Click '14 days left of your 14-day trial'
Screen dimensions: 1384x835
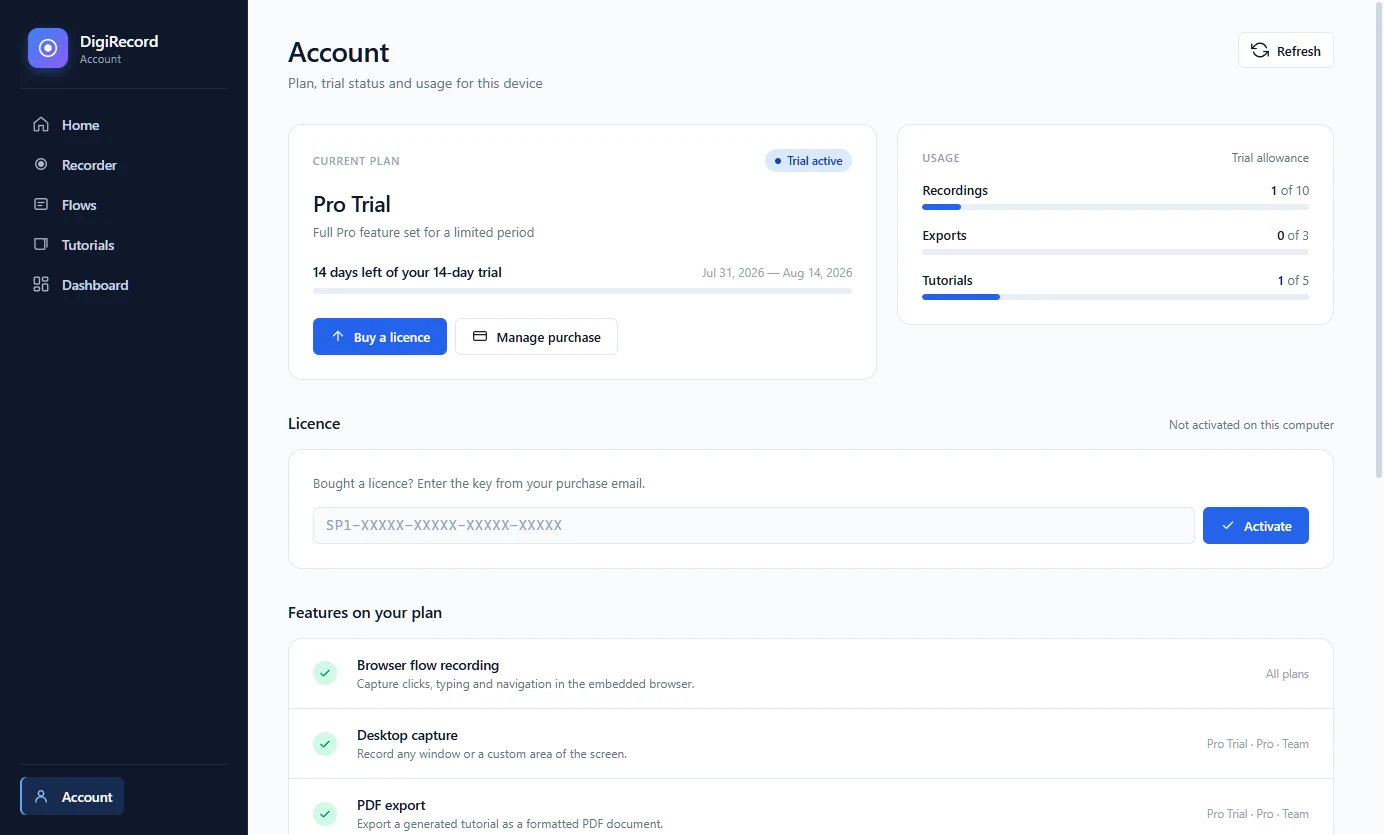[x=407, y=272]
